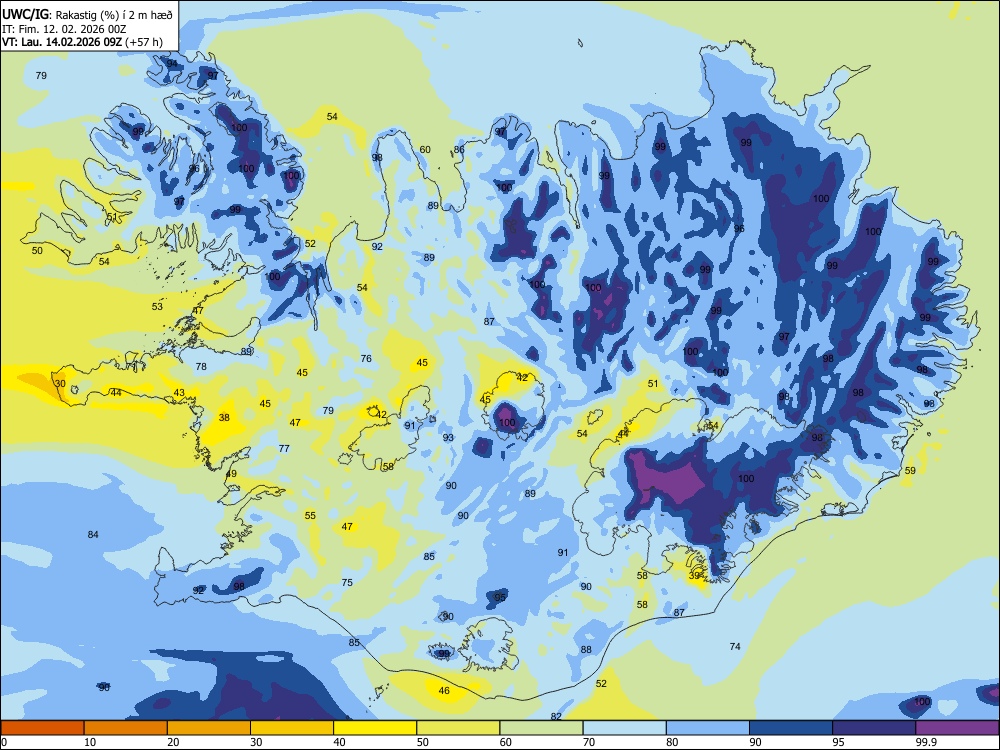The width and height of the screenshot is (1000, 750).
Task: Click the map value '88' in the south
Action: point(586,650)
